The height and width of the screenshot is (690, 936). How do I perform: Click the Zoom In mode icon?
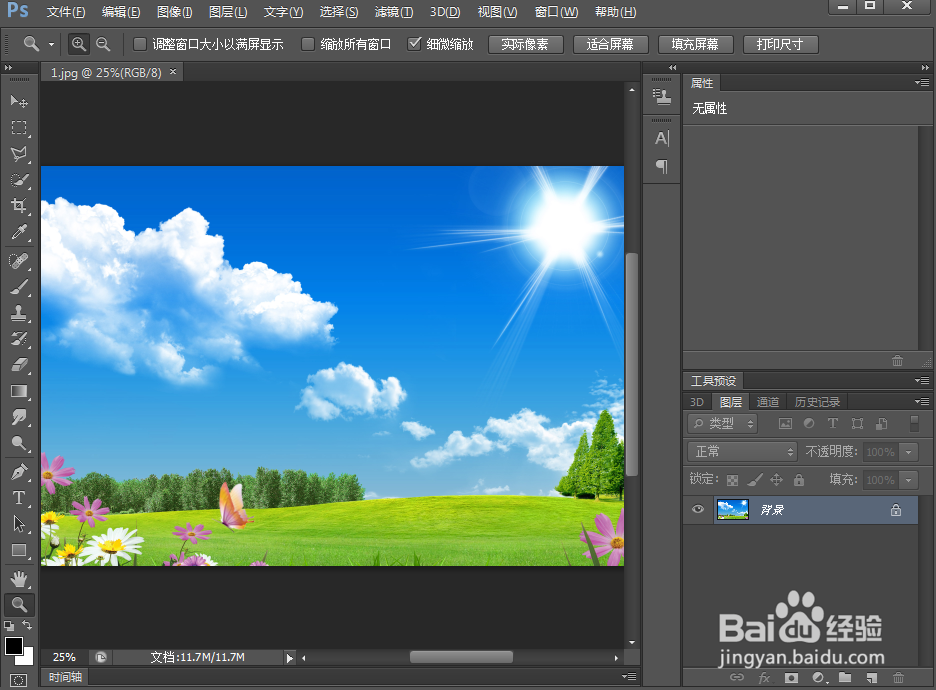click(x=79, y=44)
